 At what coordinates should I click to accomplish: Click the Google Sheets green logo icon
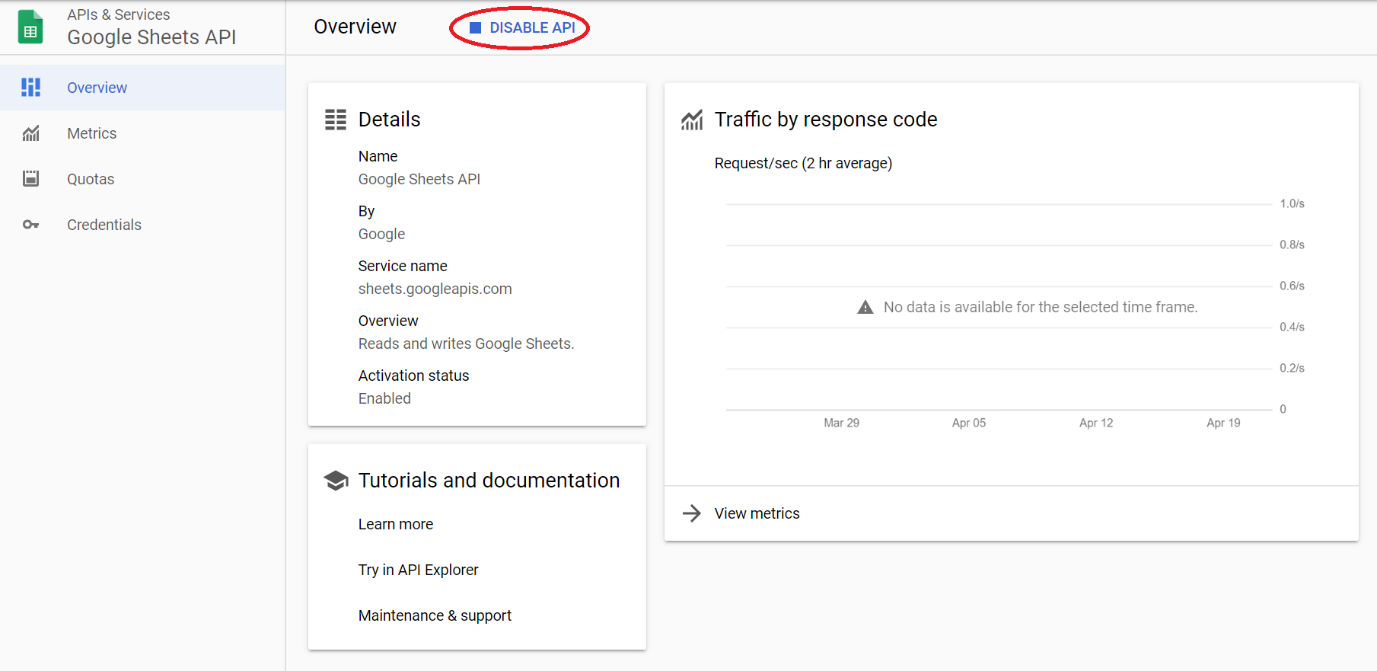tap(31, 26)
